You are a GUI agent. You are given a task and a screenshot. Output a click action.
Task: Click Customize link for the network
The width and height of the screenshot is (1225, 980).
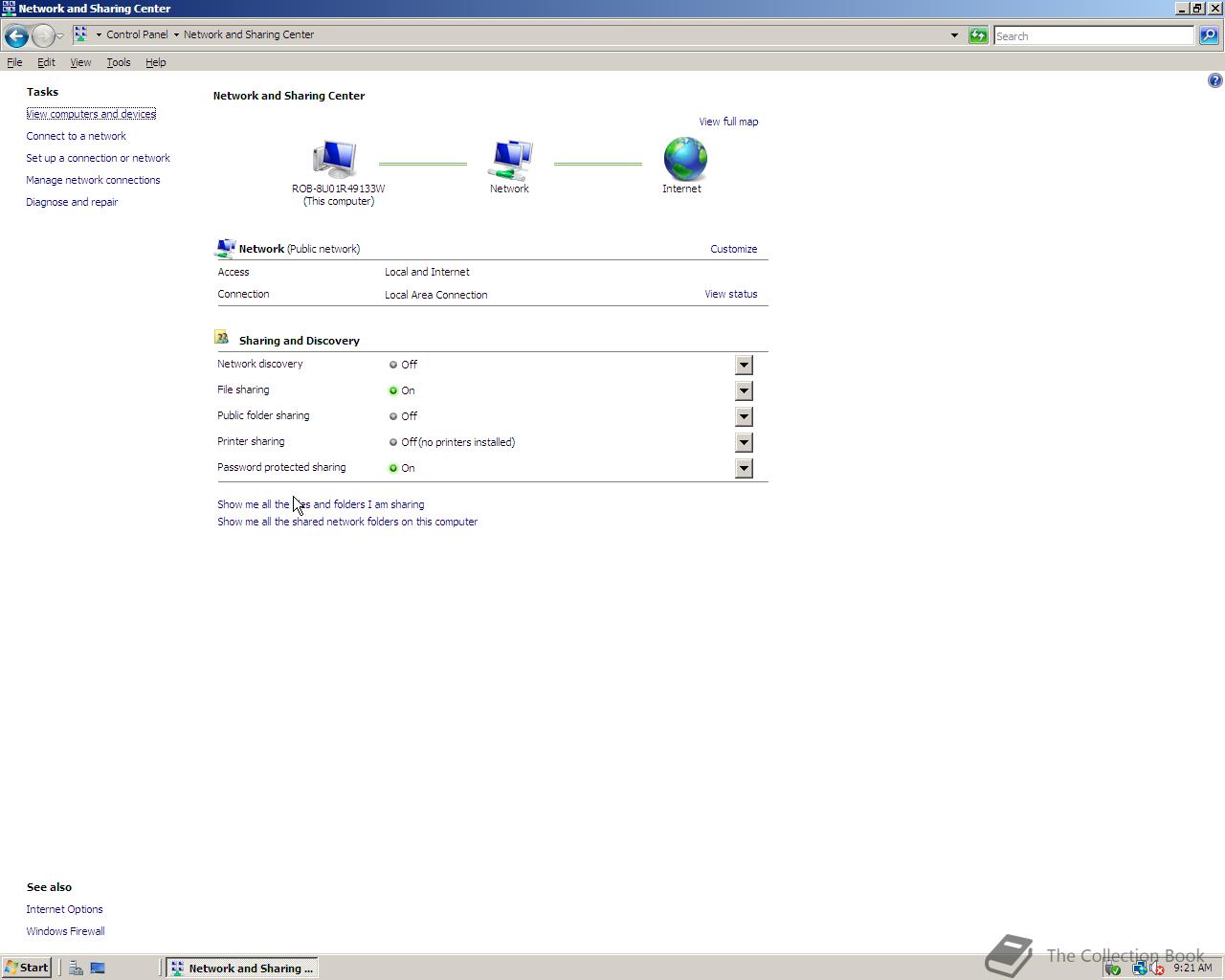(733, 249)
